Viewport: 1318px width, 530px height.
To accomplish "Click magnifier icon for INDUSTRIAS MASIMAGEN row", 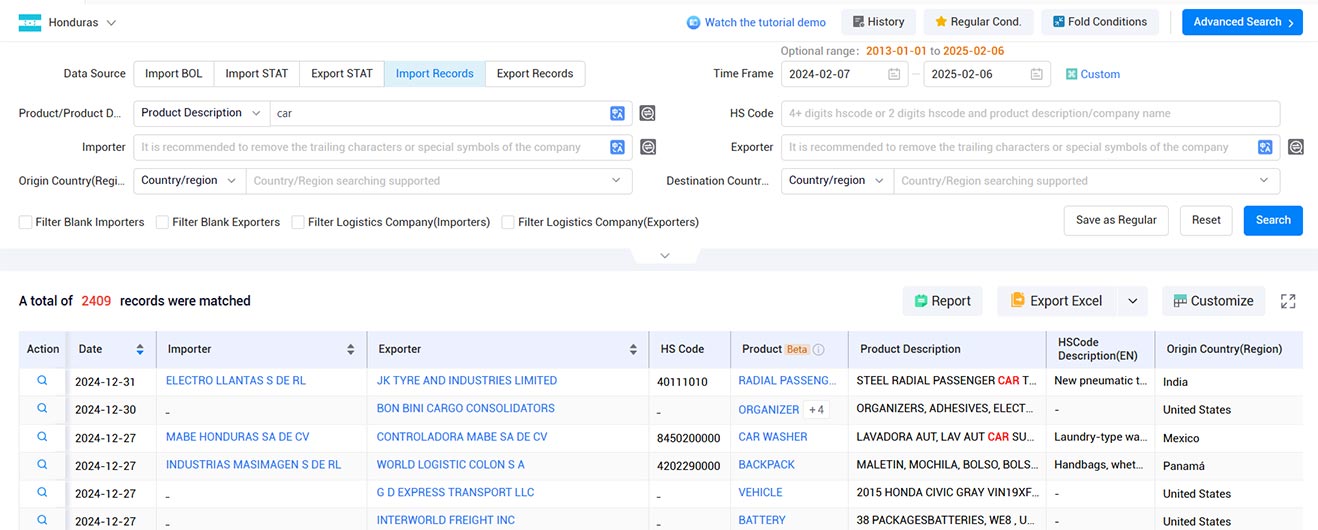I will click(42, 465).
